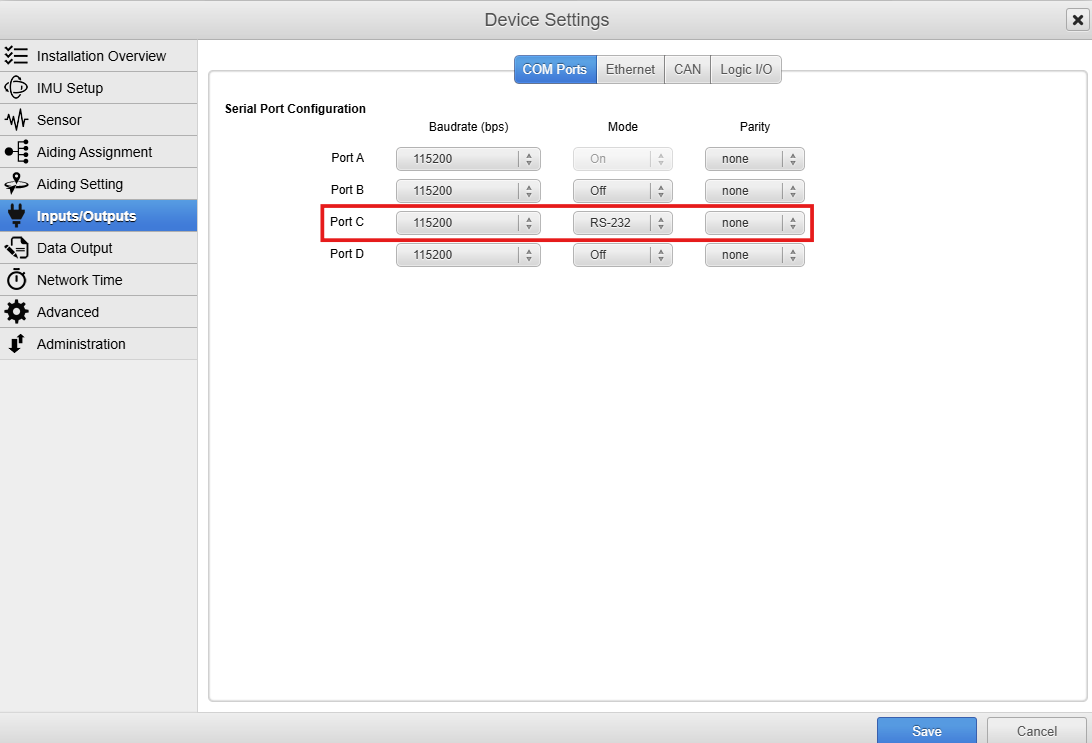Viewport: 1092px width, 743px height.
Task: Open Port B Mode dropdown
Action: click(x=622, y=191)
